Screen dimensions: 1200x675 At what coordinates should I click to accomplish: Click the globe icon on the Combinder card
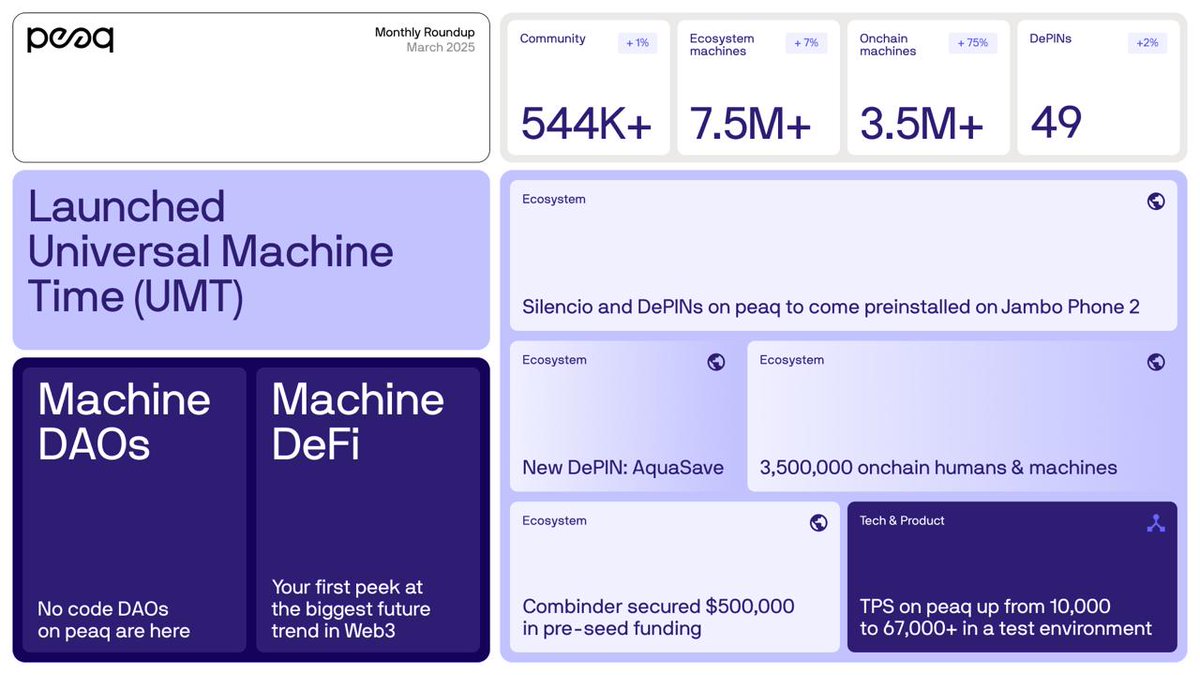coord(818,522)
